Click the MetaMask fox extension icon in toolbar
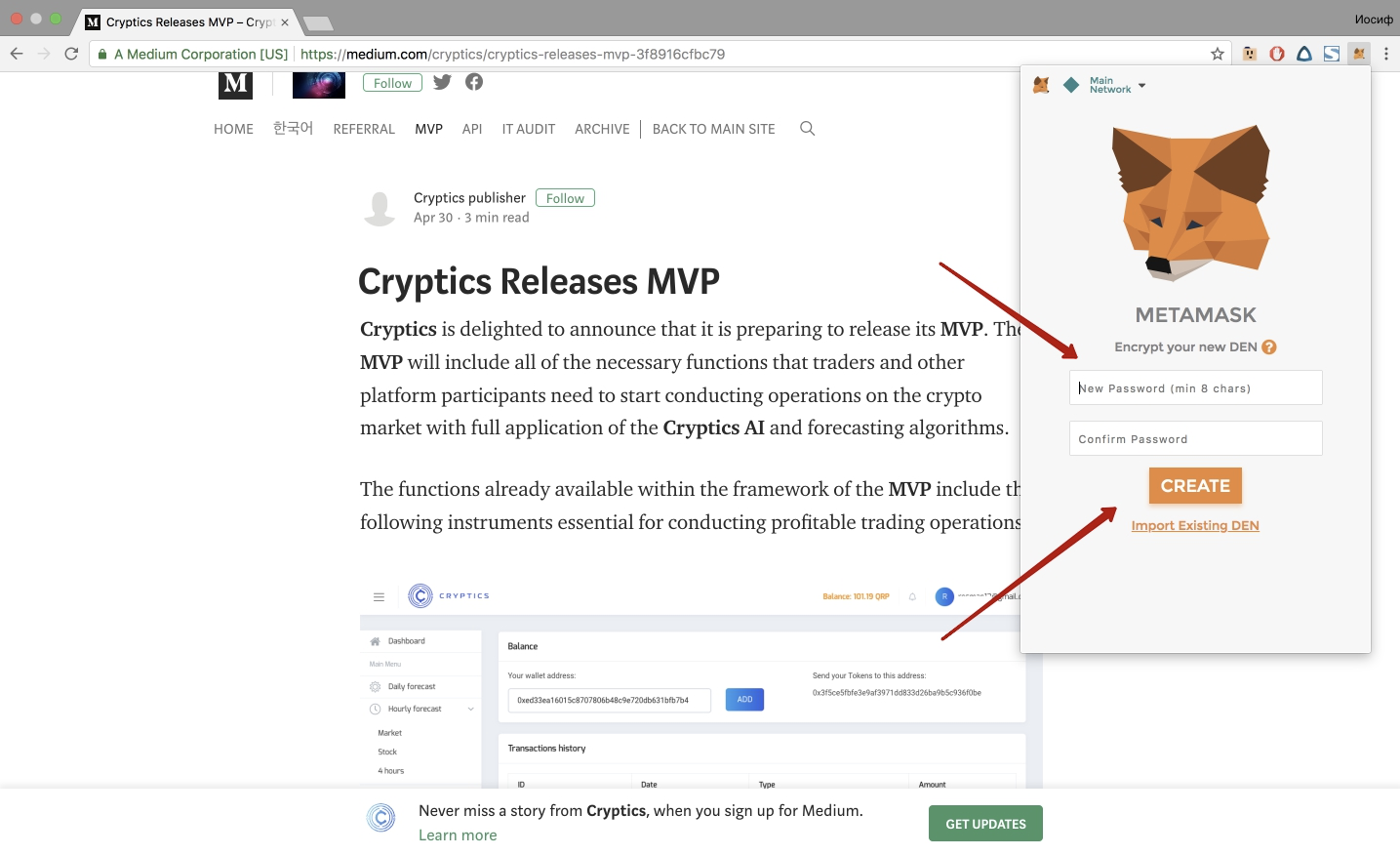Screen dimensions: 1400x855 (x=1359, y=54)
